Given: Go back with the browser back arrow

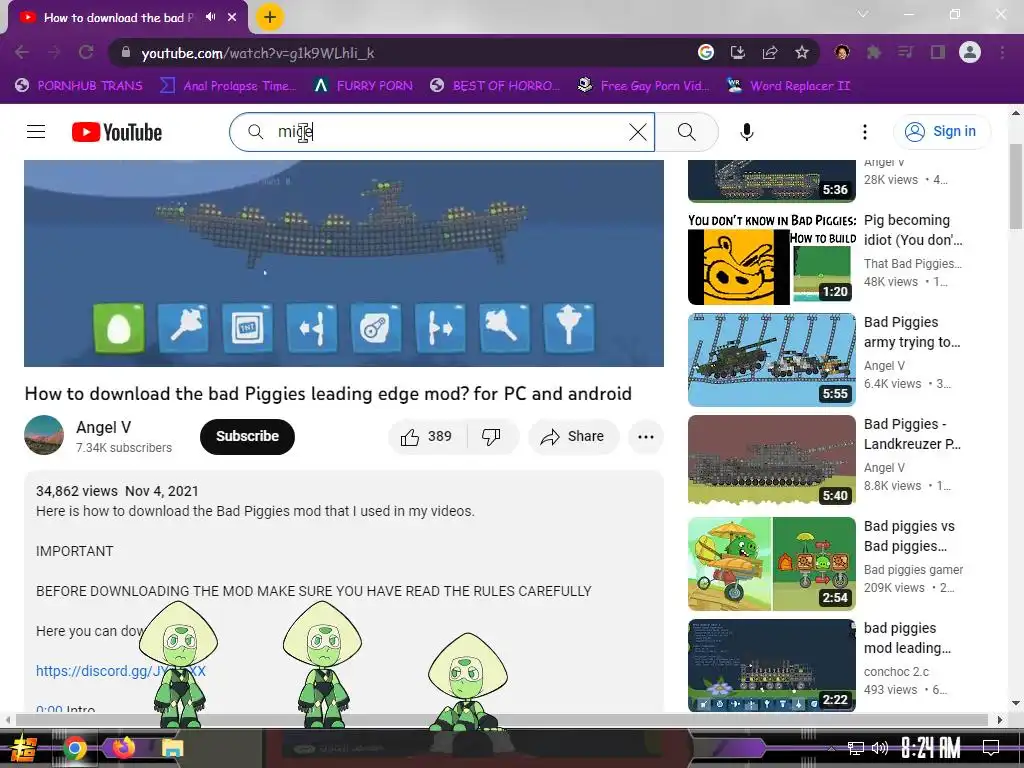Looking at the screenshot, I should (22, 52).
